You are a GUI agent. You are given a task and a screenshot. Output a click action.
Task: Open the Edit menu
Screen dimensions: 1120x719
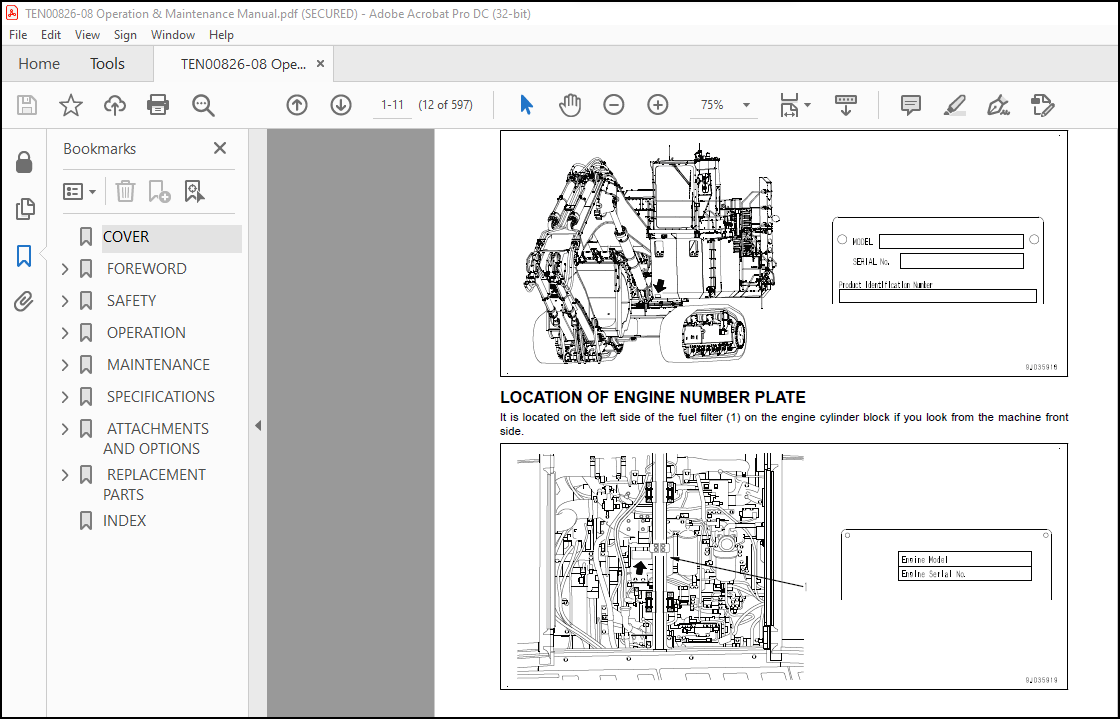pyautogui.click(x=51, y=34)
